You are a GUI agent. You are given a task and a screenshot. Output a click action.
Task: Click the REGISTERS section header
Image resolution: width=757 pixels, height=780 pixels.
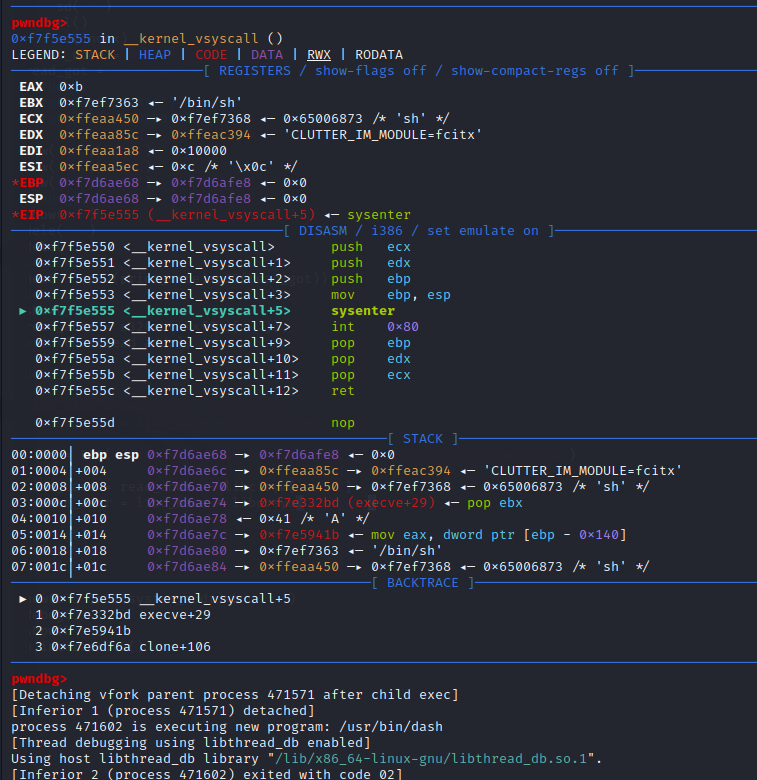[x=419, y=71]
